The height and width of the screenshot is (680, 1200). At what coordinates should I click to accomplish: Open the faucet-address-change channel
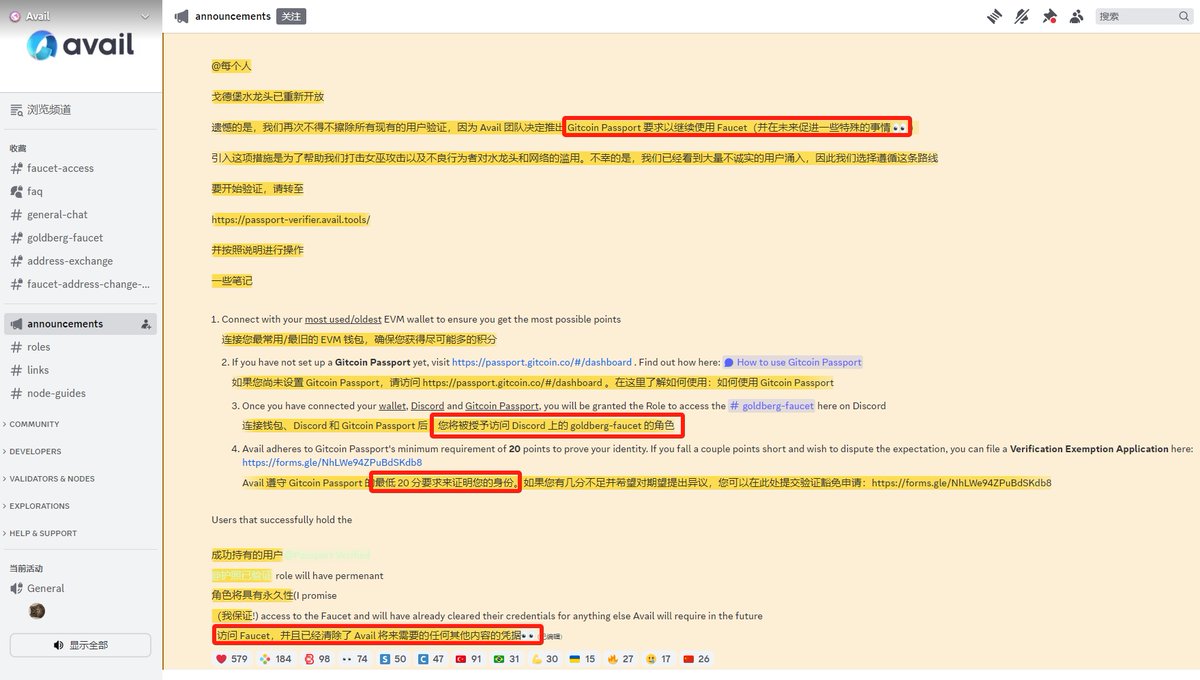click(x=80, y=284)
